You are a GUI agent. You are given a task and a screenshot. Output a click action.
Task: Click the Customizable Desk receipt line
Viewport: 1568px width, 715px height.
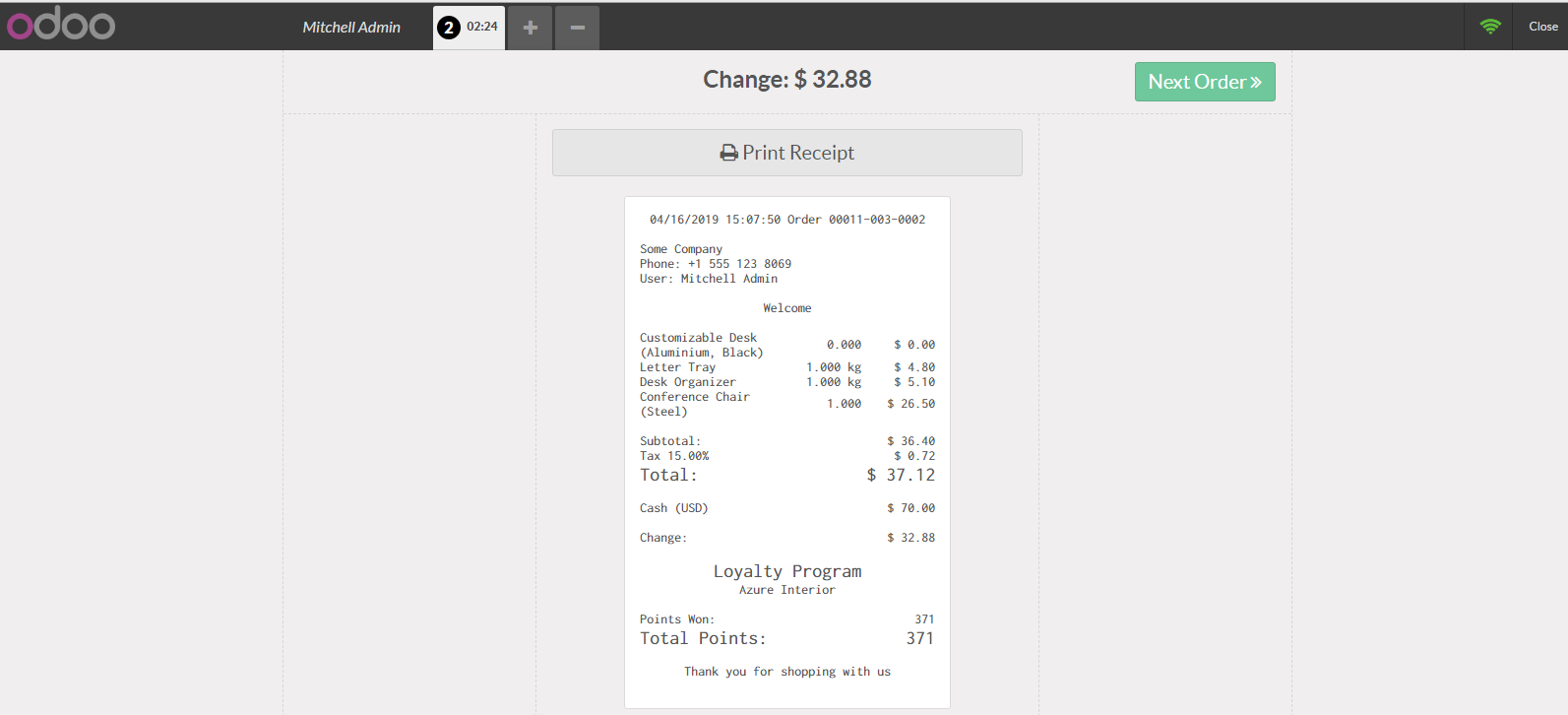click(787, 345)
